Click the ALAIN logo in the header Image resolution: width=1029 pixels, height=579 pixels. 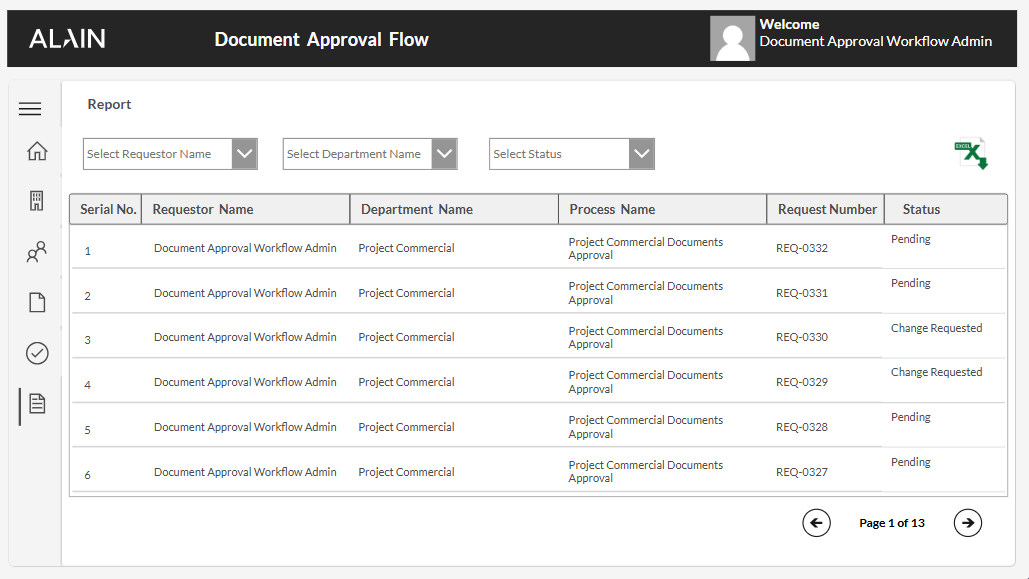tap(66, 38)
